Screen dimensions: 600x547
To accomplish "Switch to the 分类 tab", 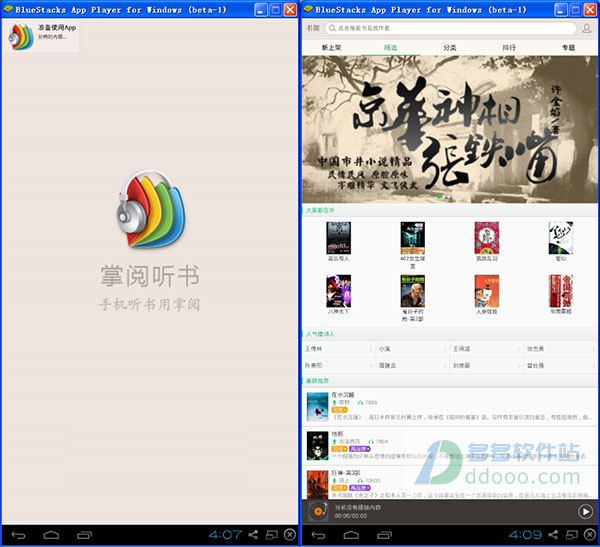I will [x=450, y=47].
